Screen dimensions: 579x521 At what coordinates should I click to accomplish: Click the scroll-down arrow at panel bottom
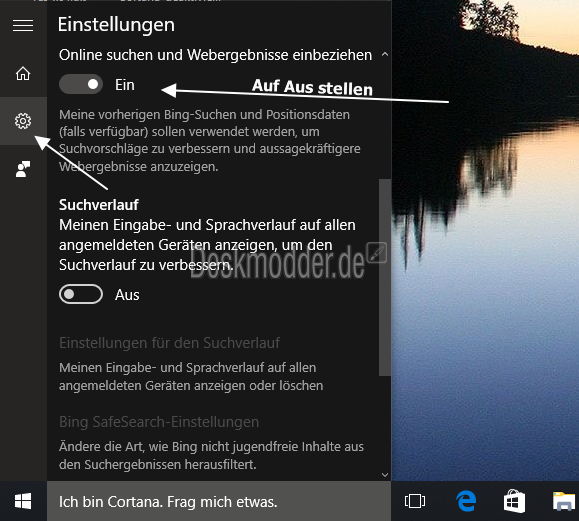(x=385, y=475)
